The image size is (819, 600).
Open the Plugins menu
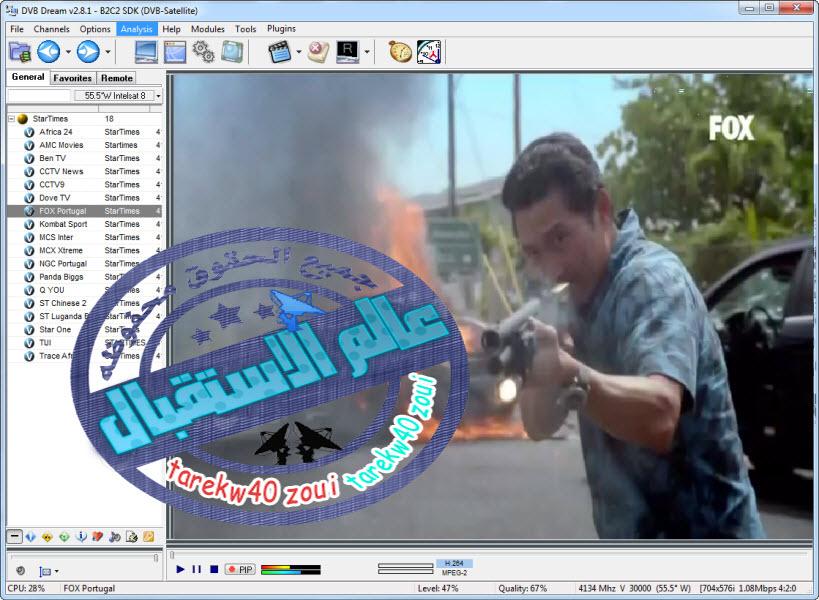point(281,29)
